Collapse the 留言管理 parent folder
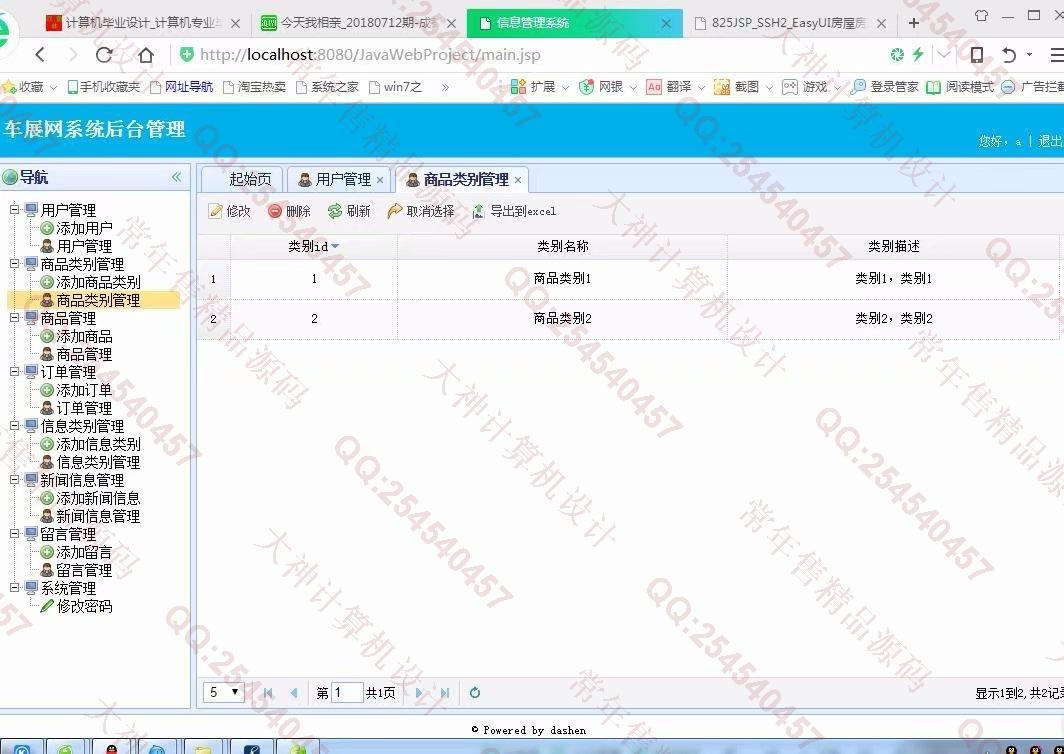 14,533
